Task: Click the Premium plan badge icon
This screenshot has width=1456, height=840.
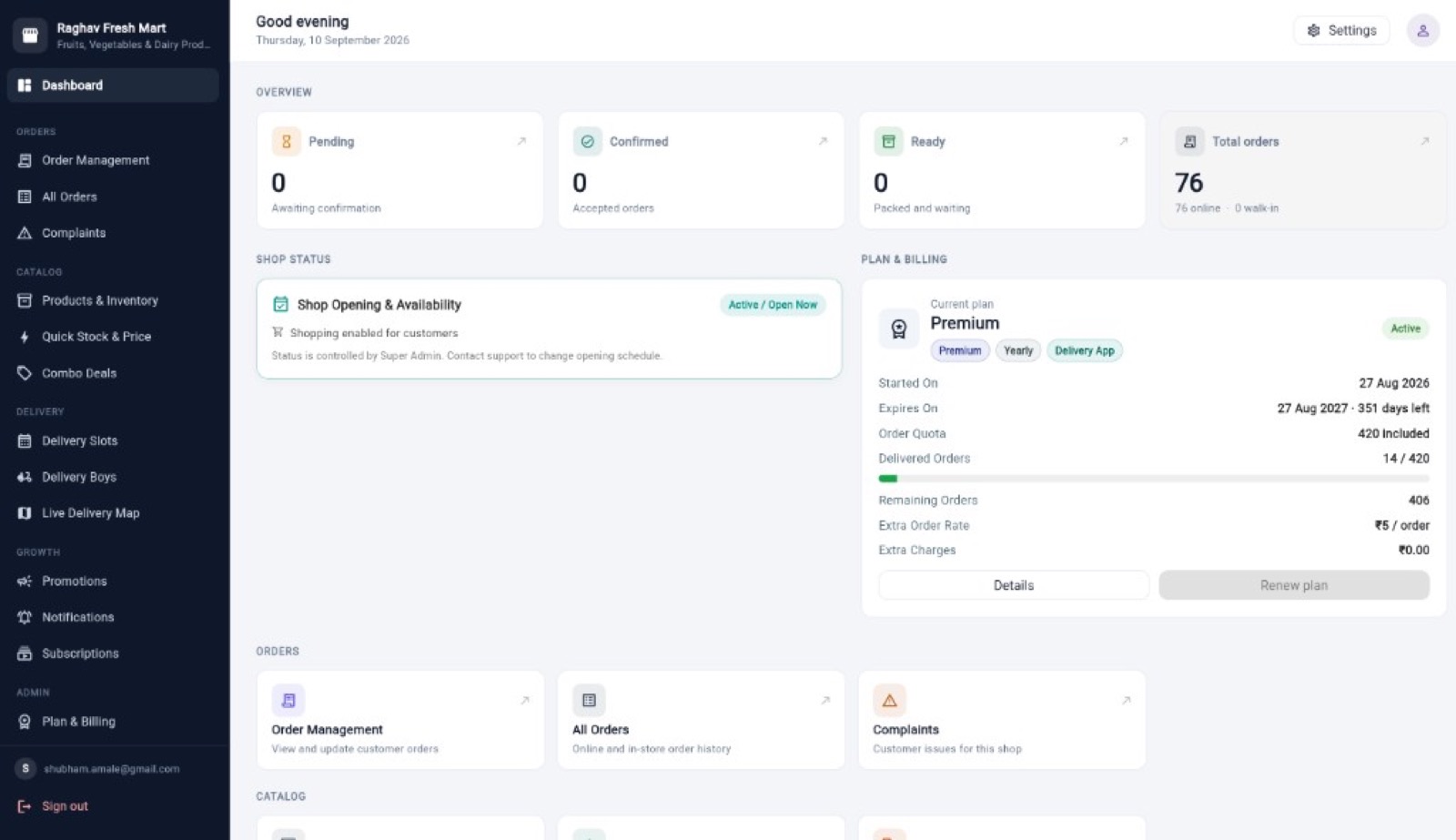Action: point(899,329)
